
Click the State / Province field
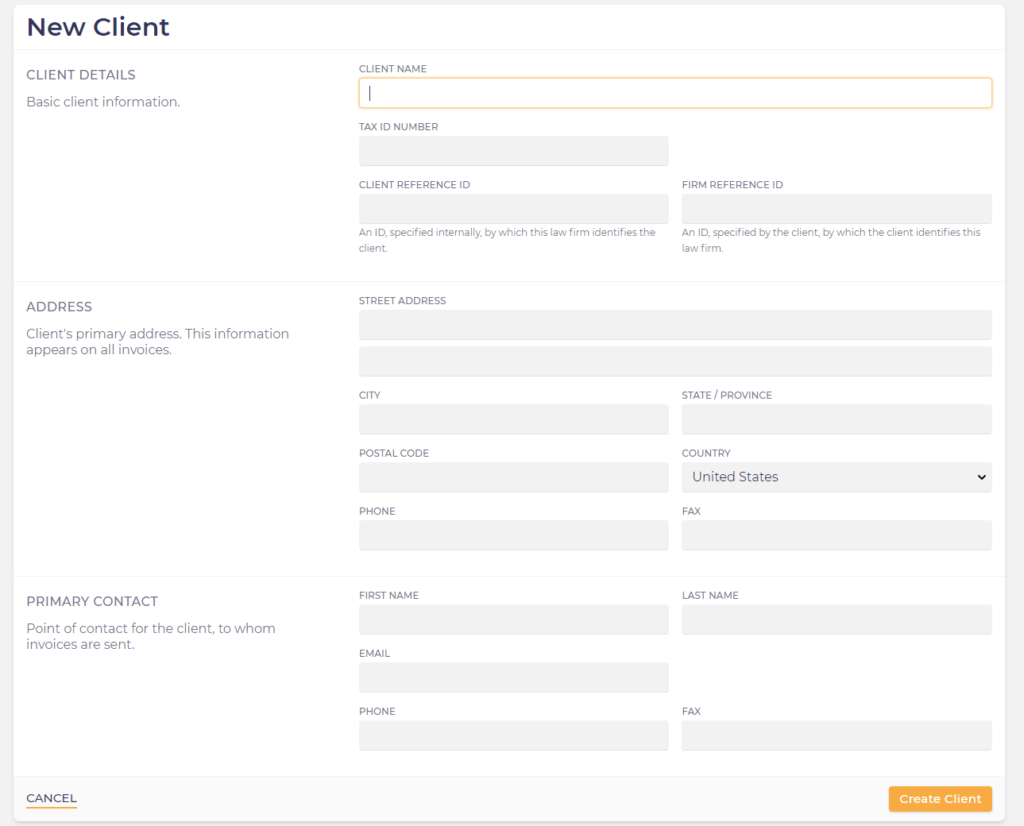click(x=837, y=419)
